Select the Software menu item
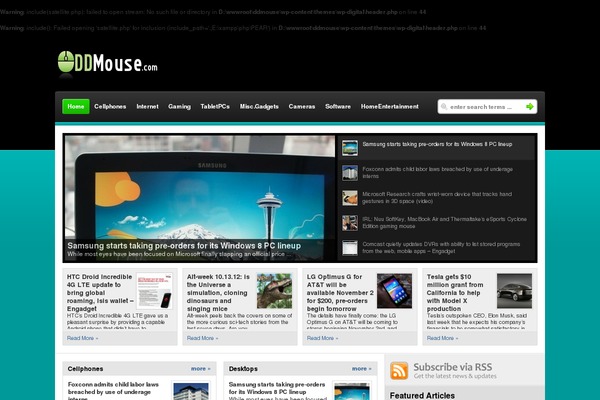 [338, 106]
